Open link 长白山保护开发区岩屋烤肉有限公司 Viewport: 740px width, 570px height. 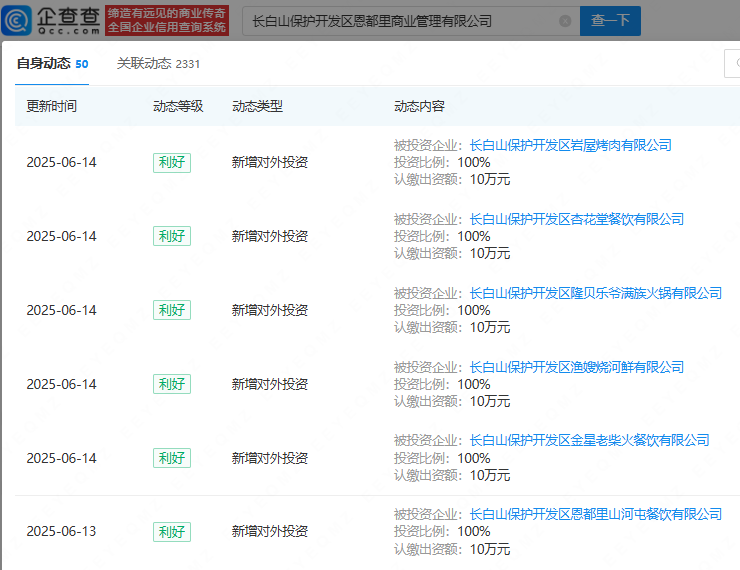[x=571, y=145]
